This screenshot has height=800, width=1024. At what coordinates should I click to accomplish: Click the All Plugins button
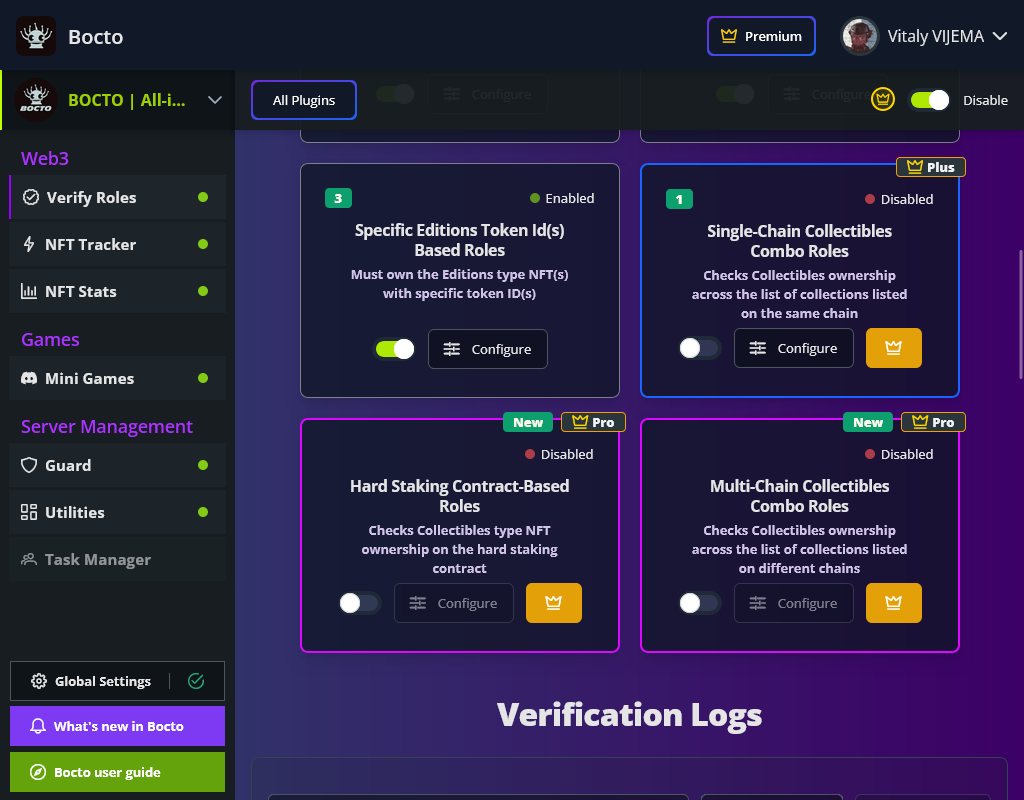pyautogui.click(x=304, y=100)
